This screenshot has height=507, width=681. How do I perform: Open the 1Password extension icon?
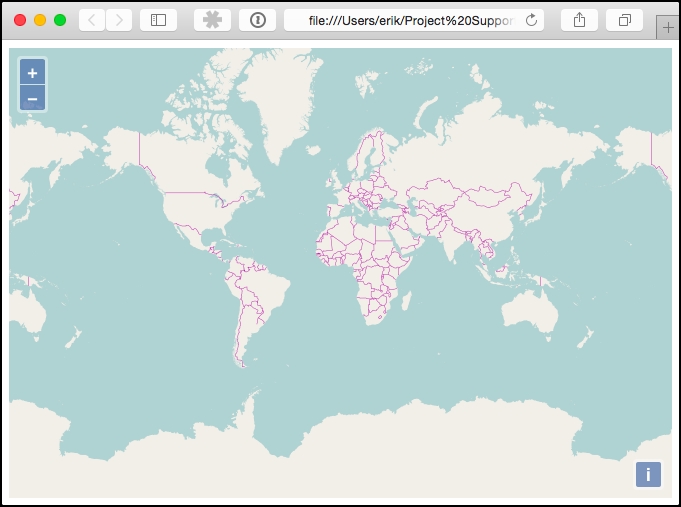pyautogui.click(x=258, y=20)
